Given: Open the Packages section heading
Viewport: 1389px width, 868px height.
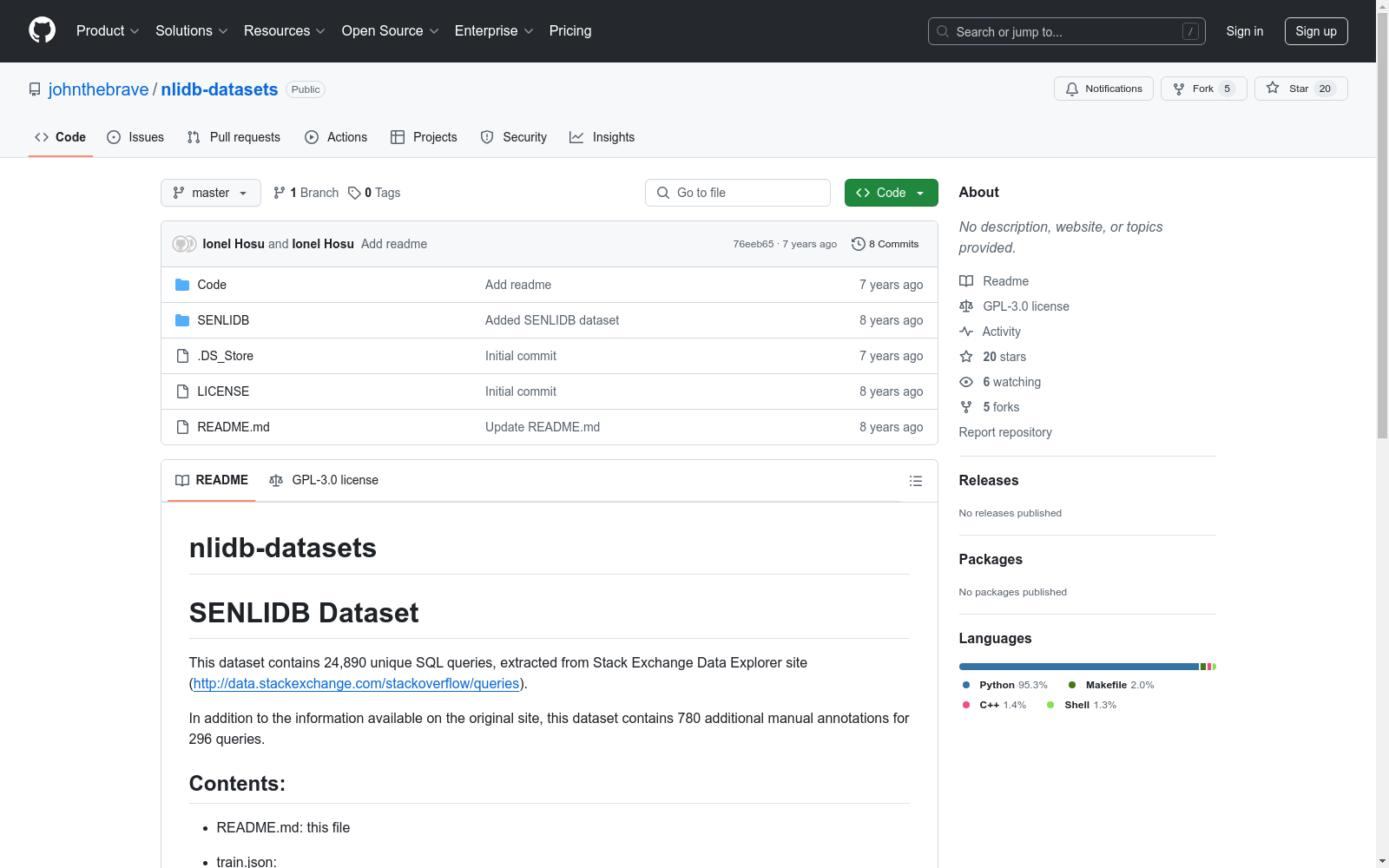Looking at the screenshot, I should point(991,560).
